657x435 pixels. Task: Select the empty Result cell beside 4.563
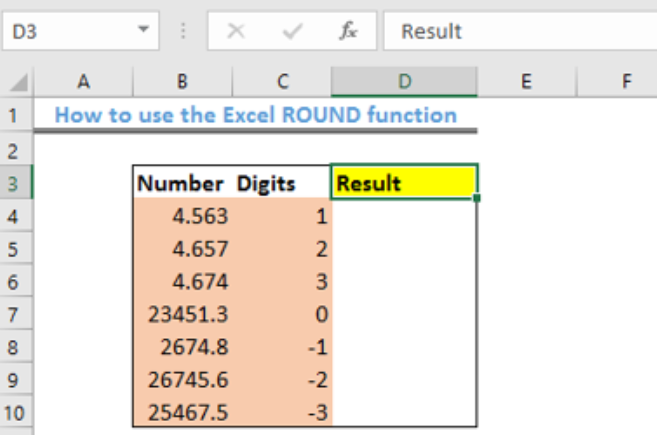coord(404,216)
